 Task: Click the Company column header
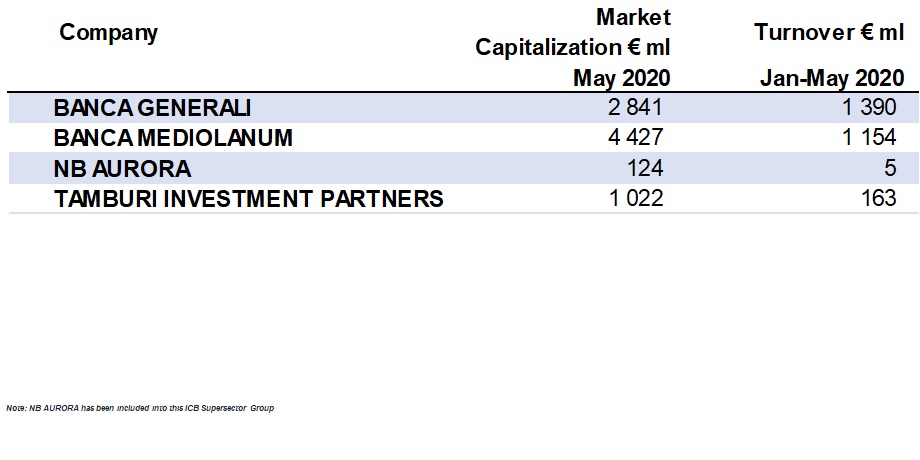pyautogui.click(x=109, y=33)
